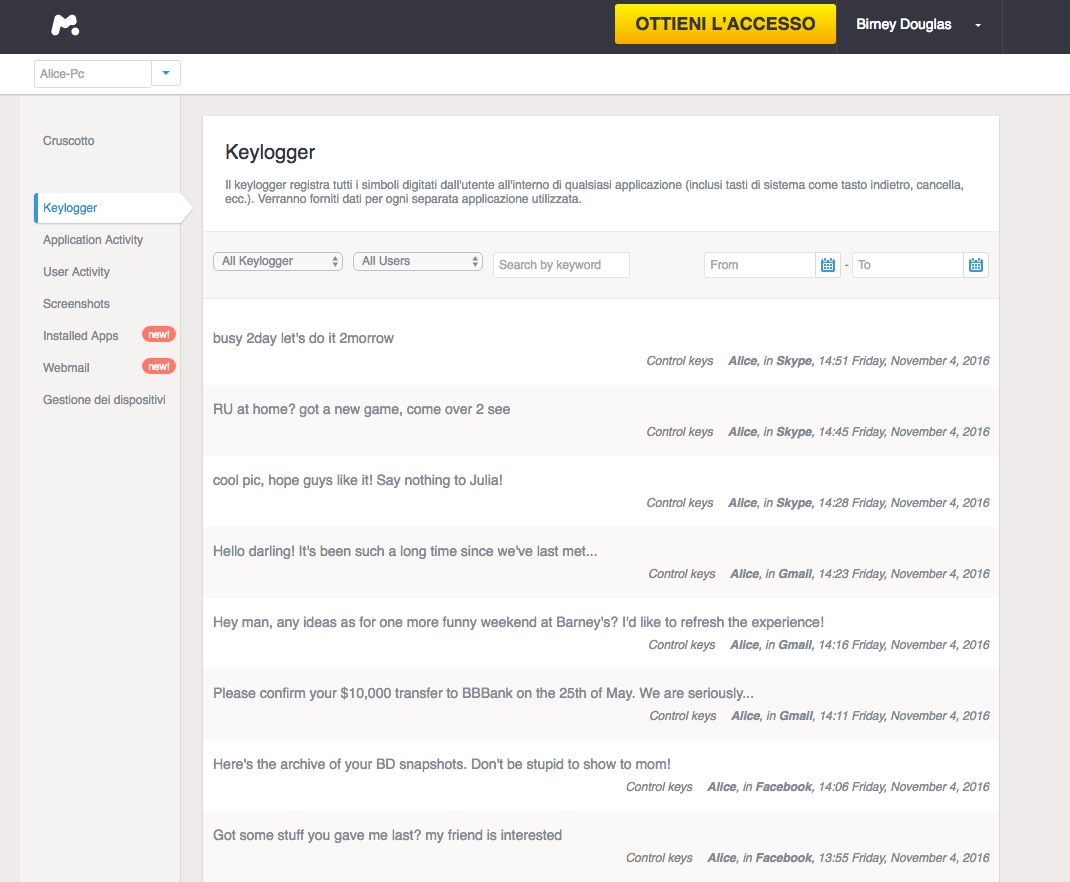Viewport: 1070px width, 882px height.
Task: Click the new badge beside Installed Apps
Action: (x=159, y=335)
